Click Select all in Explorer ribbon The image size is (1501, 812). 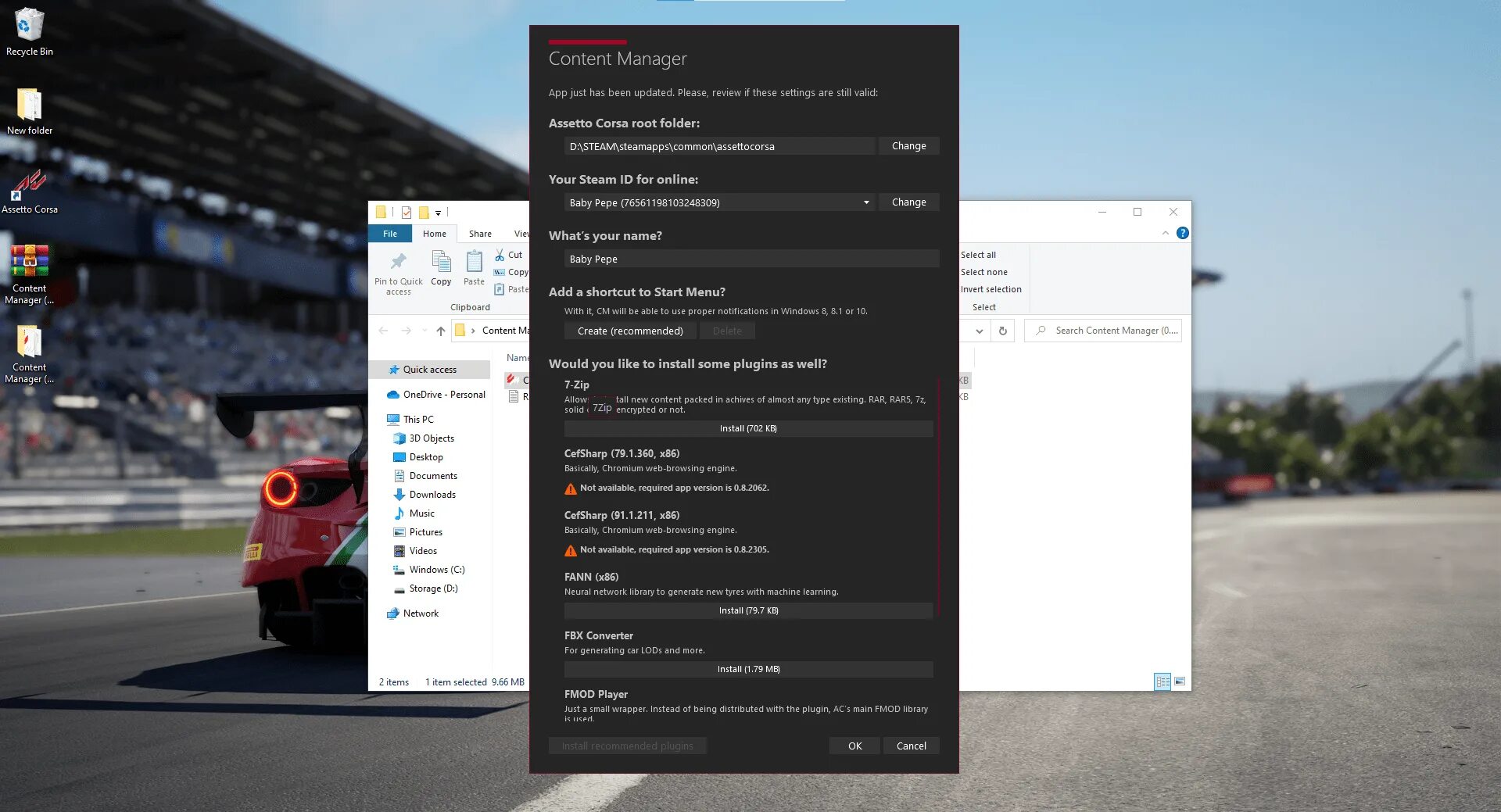click(x=978, y=255)
